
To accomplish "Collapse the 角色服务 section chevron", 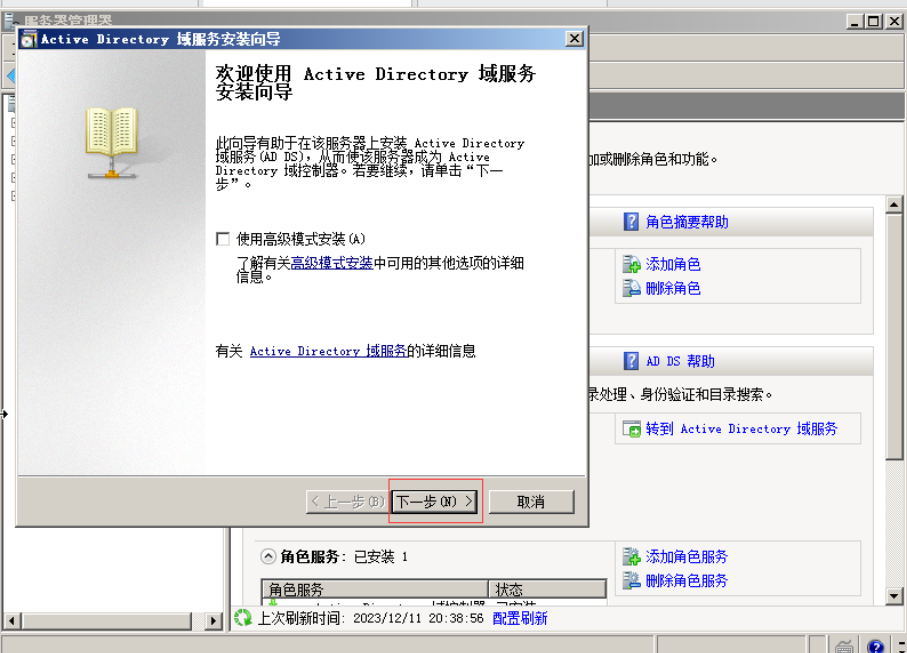I will (x=268, y=557).
